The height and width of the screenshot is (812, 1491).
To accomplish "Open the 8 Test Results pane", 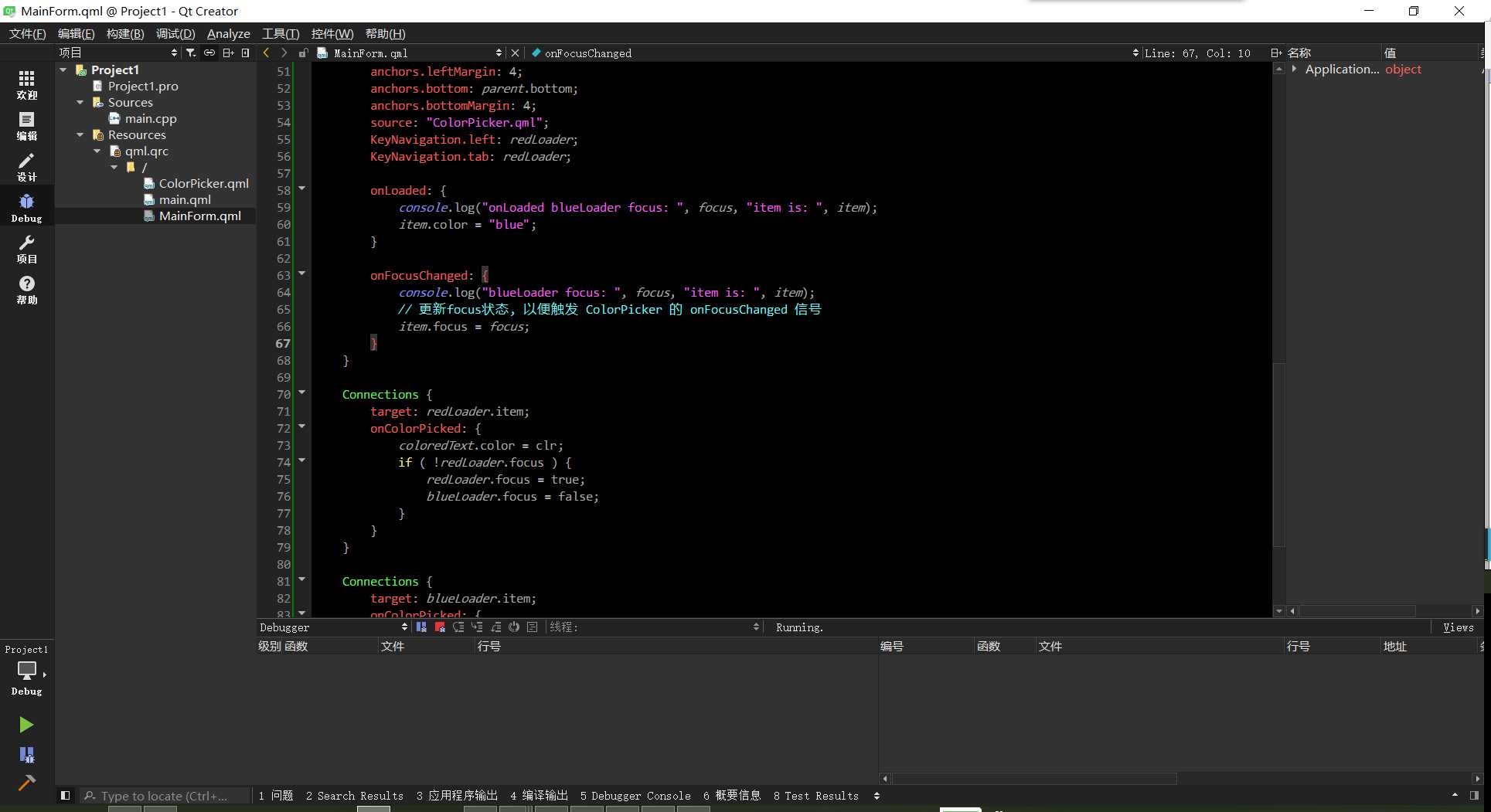I will [815, 795].
